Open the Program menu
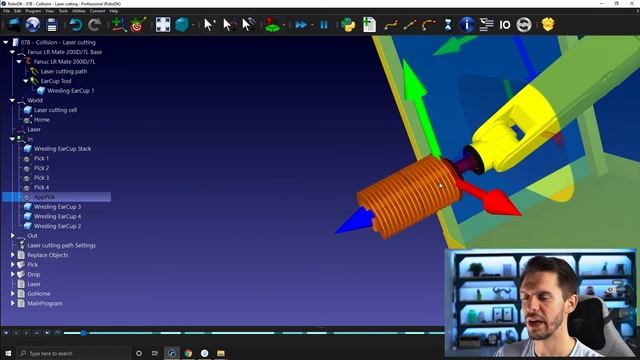Image resolution: width=640 pixels, height=360 pixels. (x=33, y=11)
